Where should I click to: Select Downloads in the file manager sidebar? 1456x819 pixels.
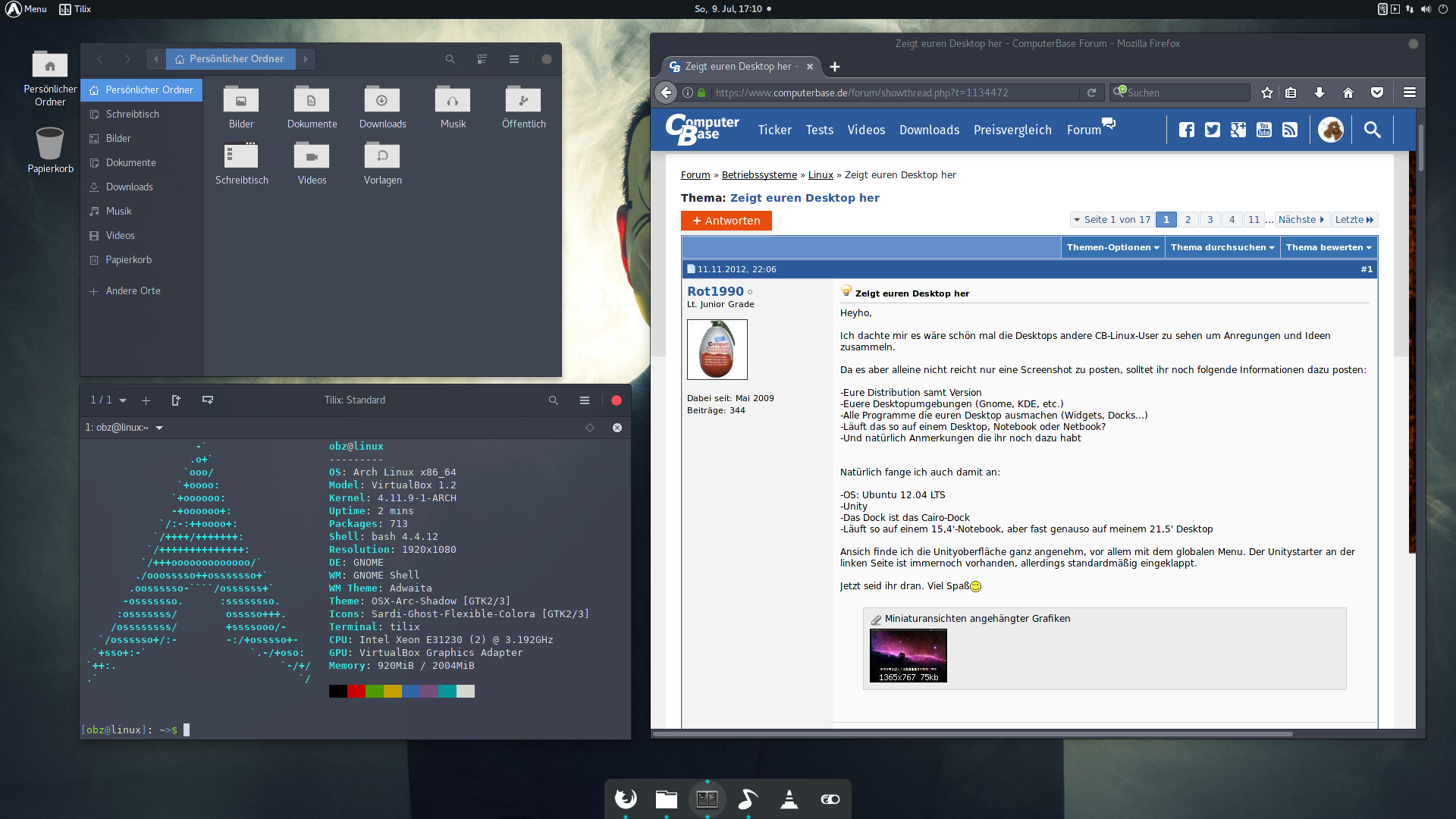click(129, 187)
